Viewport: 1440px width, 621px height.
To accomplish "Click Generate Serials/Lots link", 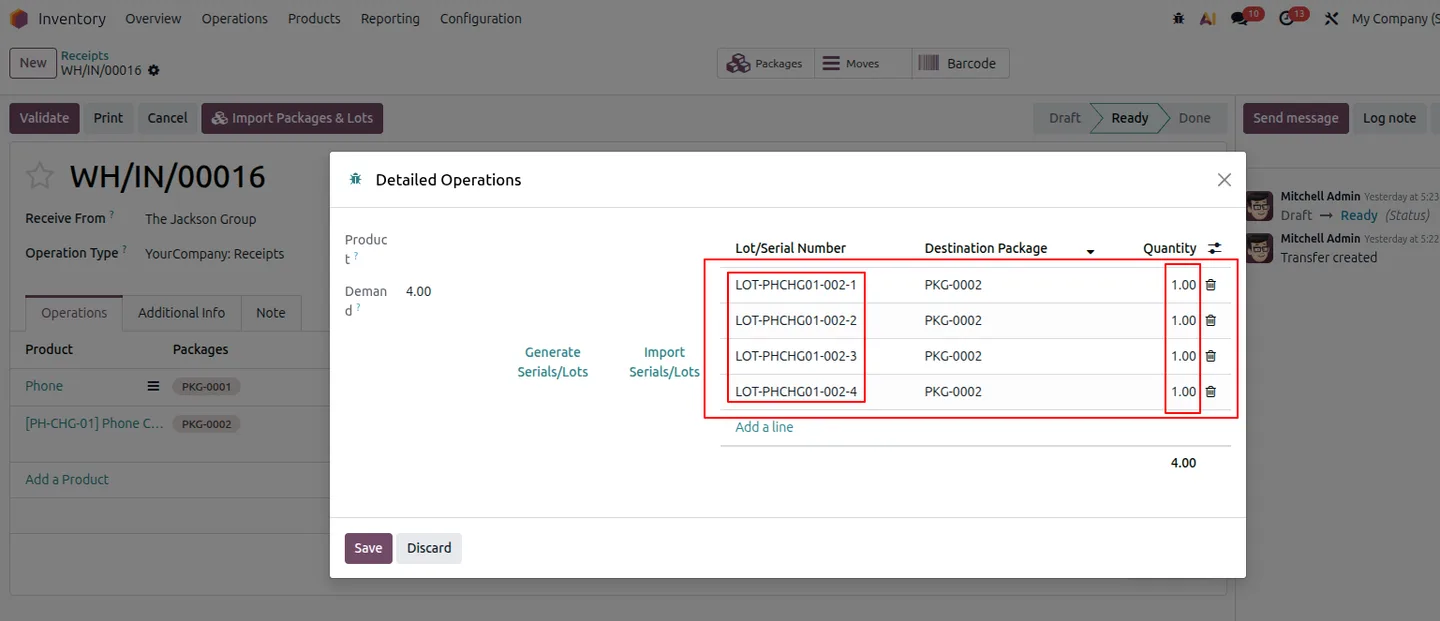I will point(553,362).
